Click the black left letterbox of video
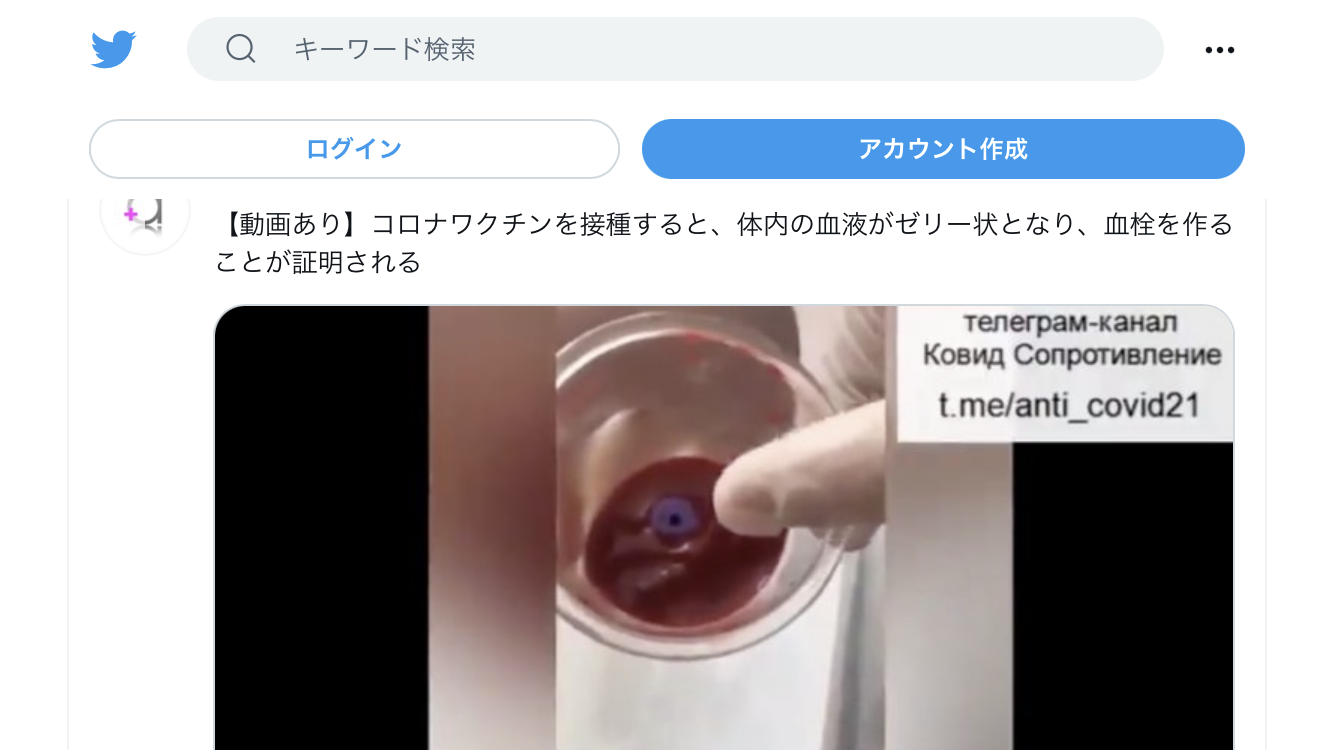This screenshot has height=750, width=1334. 322,528
